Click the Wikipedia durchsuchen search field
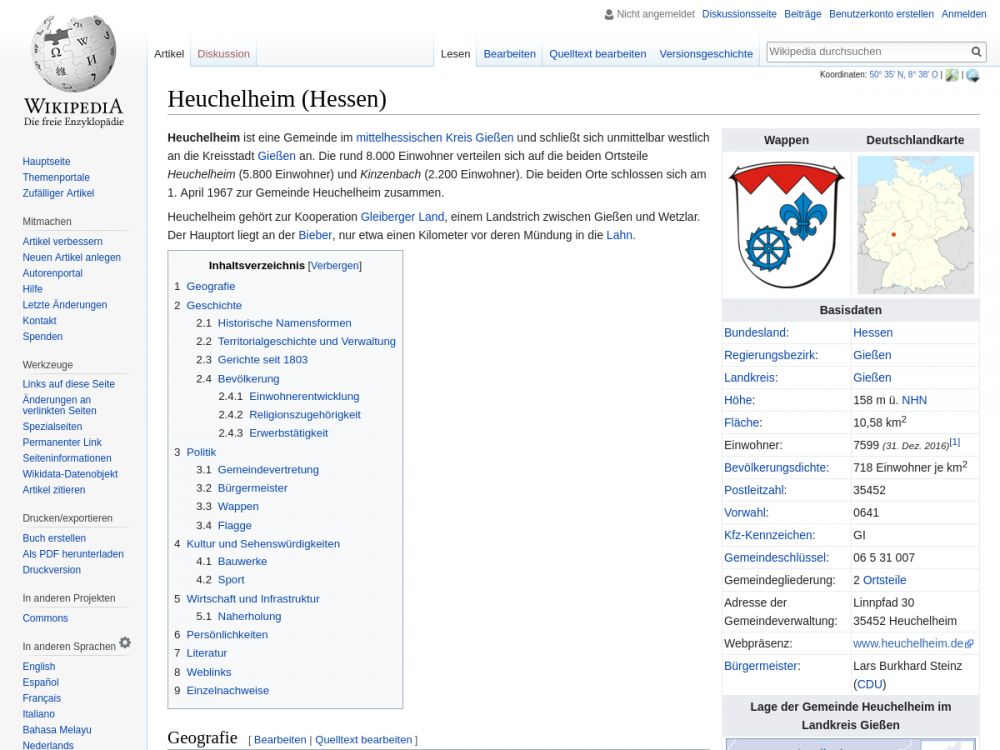The width and height of the screenshot is (1000, 750). [866, 51]
